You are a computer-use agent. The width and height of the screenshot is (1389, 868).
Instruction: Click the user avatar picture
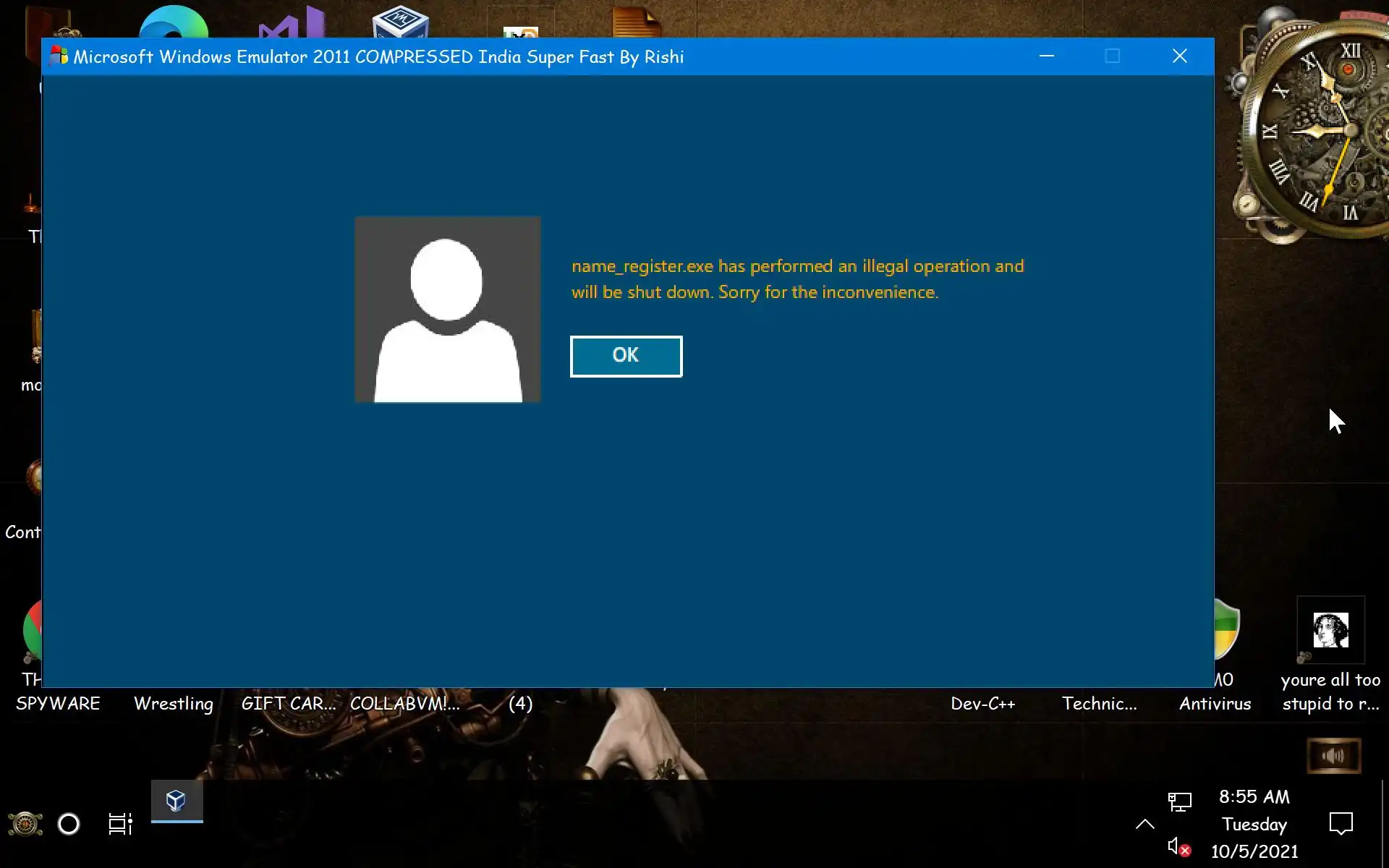[447, 310]
